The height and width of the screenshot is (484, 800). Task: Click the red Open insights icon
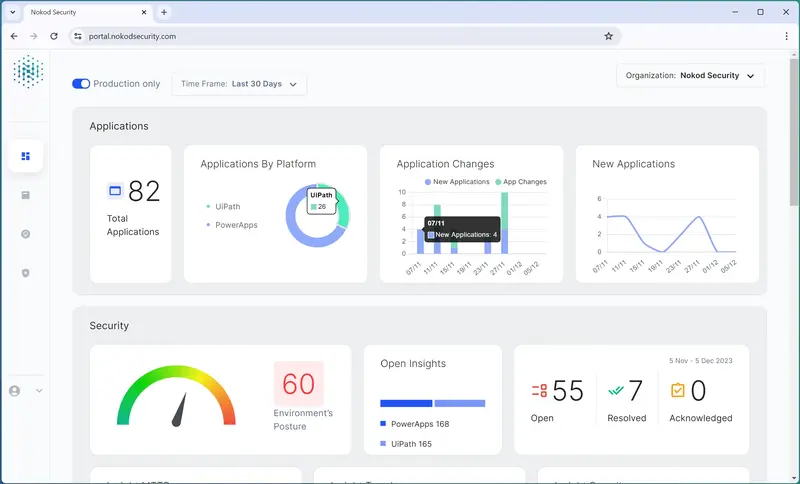coord(539,391)
